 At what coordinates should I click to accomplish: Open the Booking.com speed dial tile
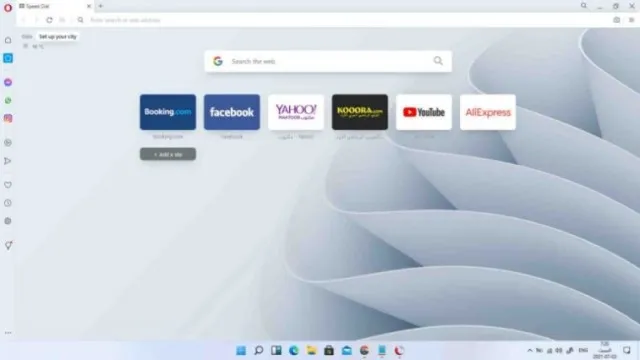coord(168,112)
